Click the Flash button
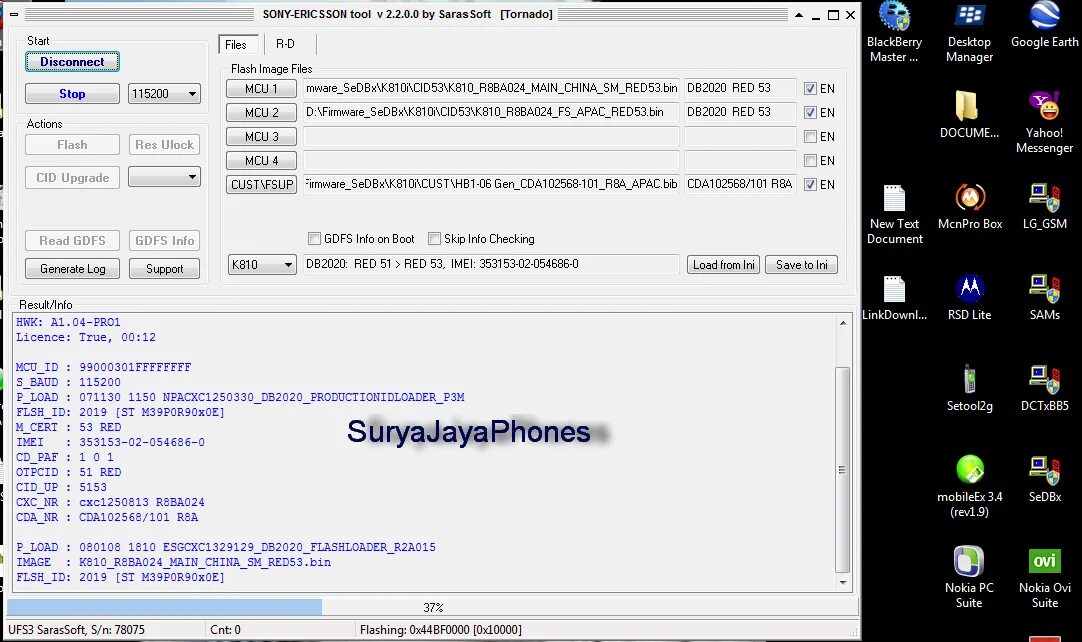1082x642 pixels. pyautogui.click(x=72, y=144)
